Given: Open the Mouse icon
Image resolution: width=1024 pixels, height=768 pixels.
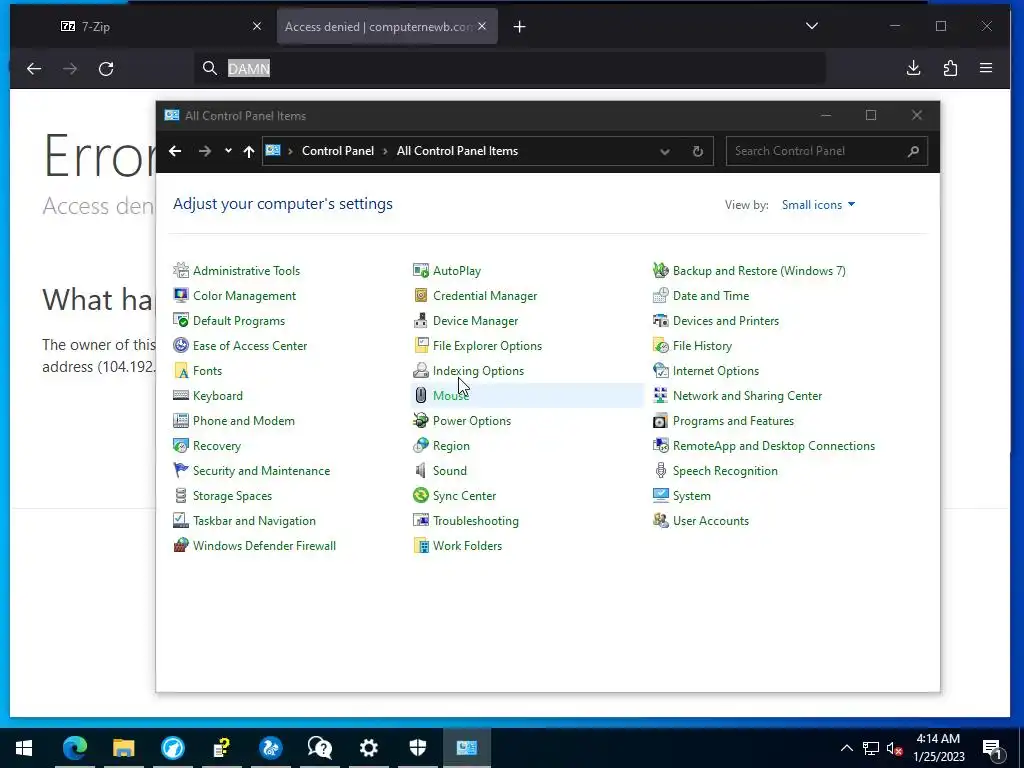Looking at the screenshot, I should pos(421,396).
